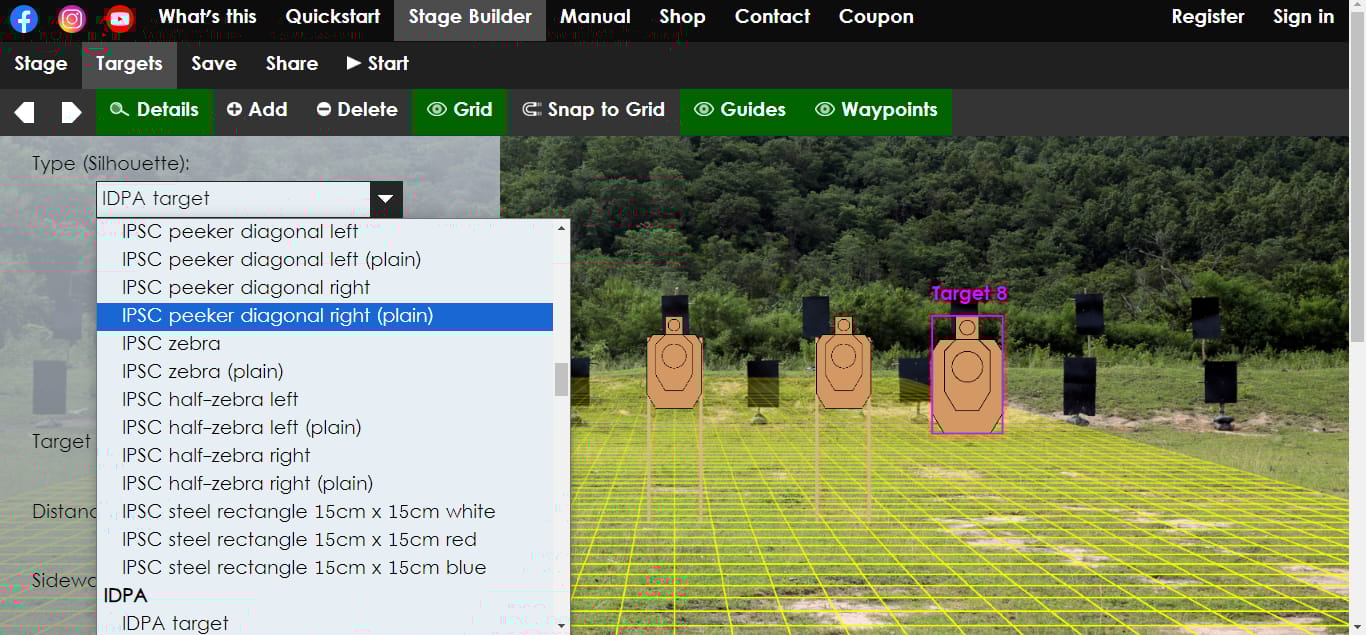Collapse the Type silhouette dropdown arrow

386,199
